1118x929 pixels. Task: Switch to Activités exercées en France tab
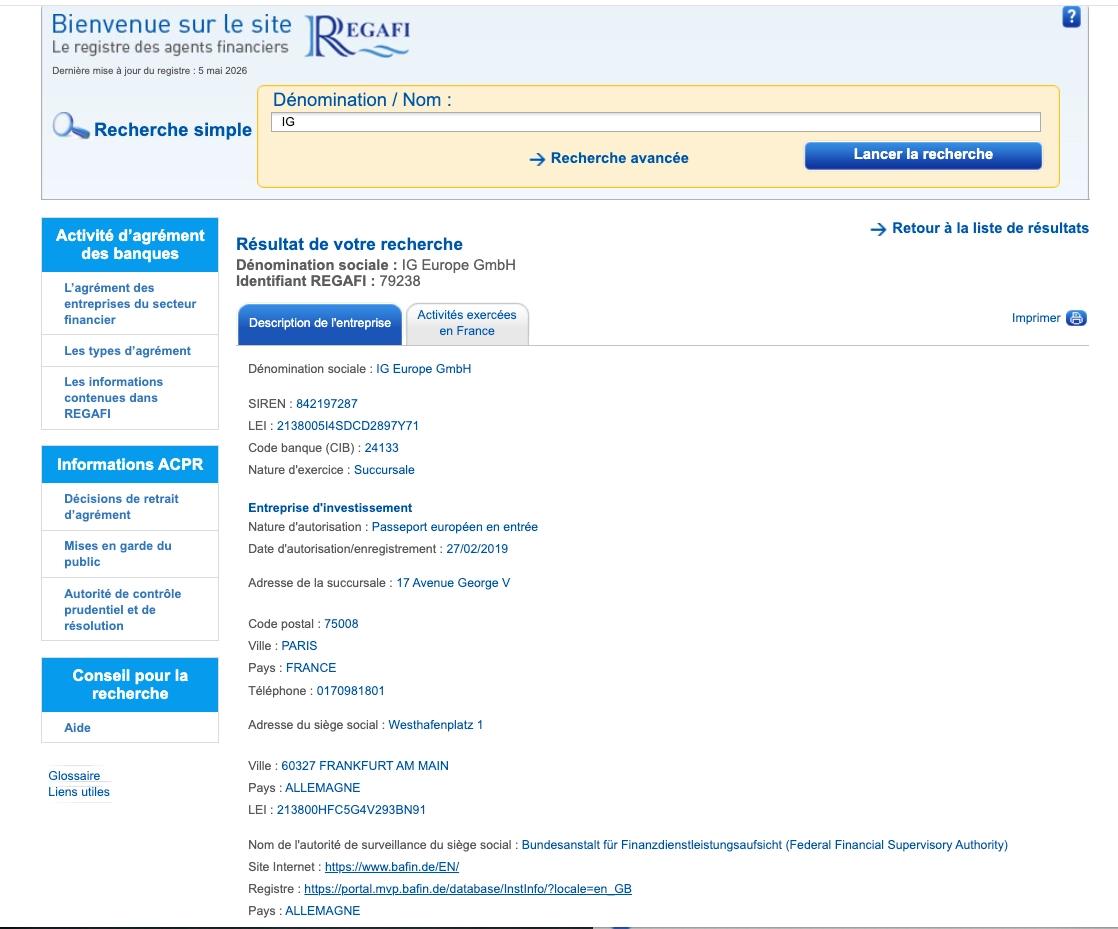tap(467, 323)
